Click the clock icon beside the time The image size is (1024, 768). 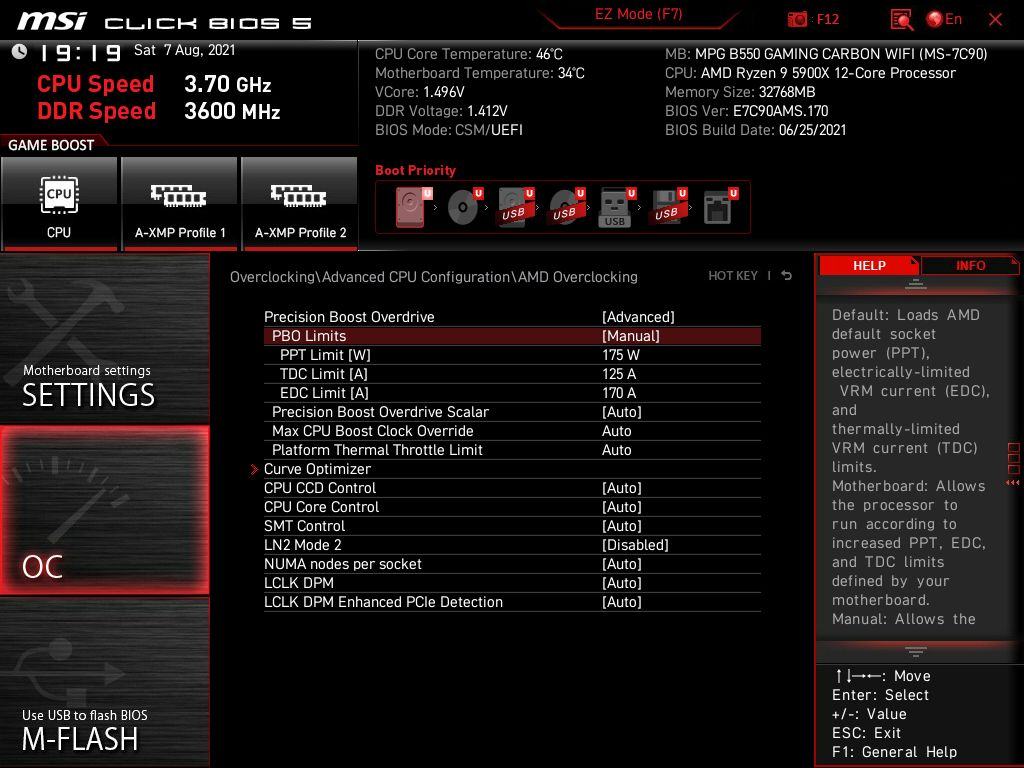coord(20,51)
